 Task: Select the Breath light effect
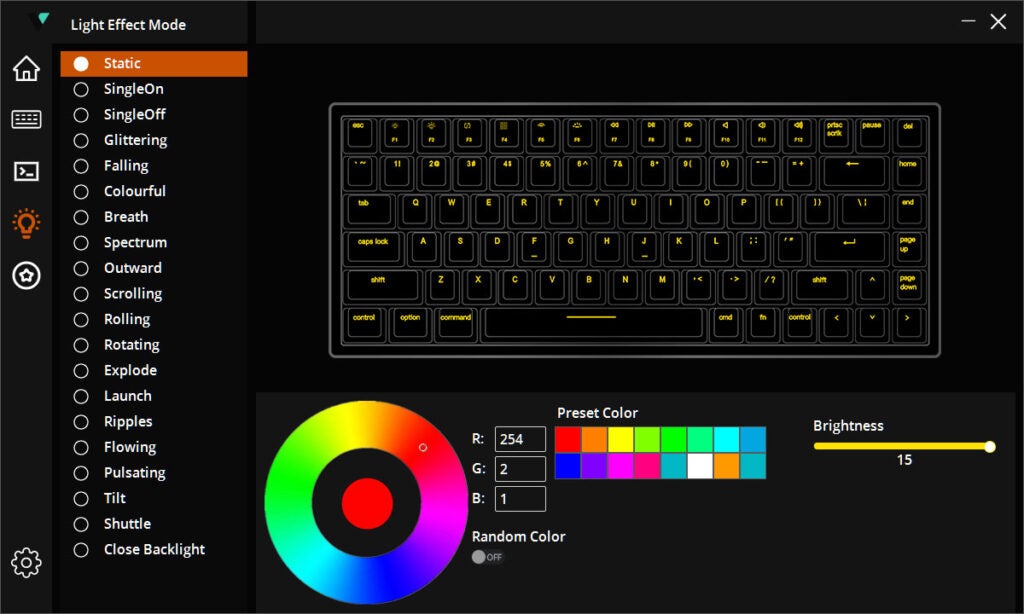154,217
